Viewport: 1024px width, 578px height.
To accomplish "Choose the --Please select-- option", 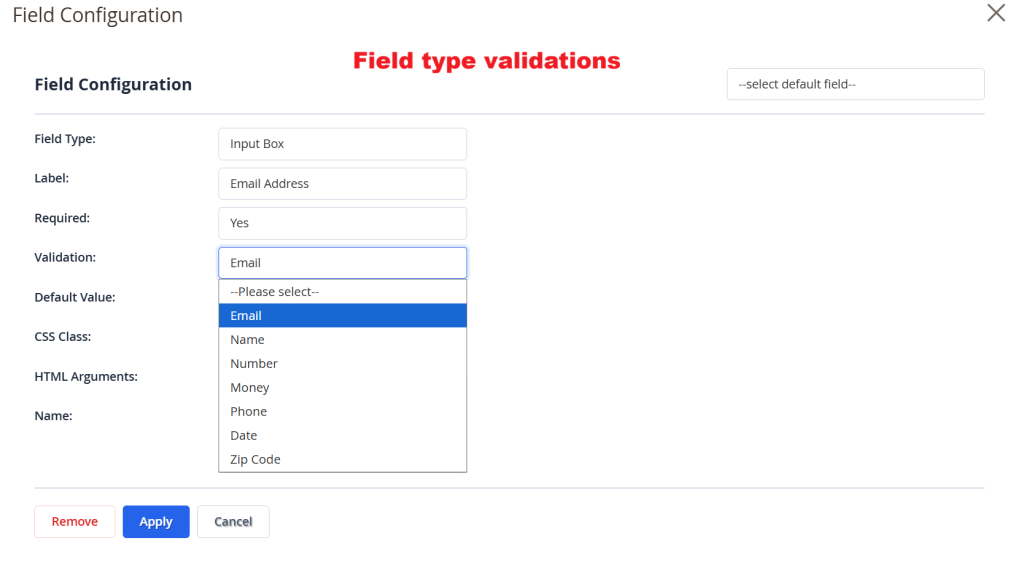I will 342,292.
